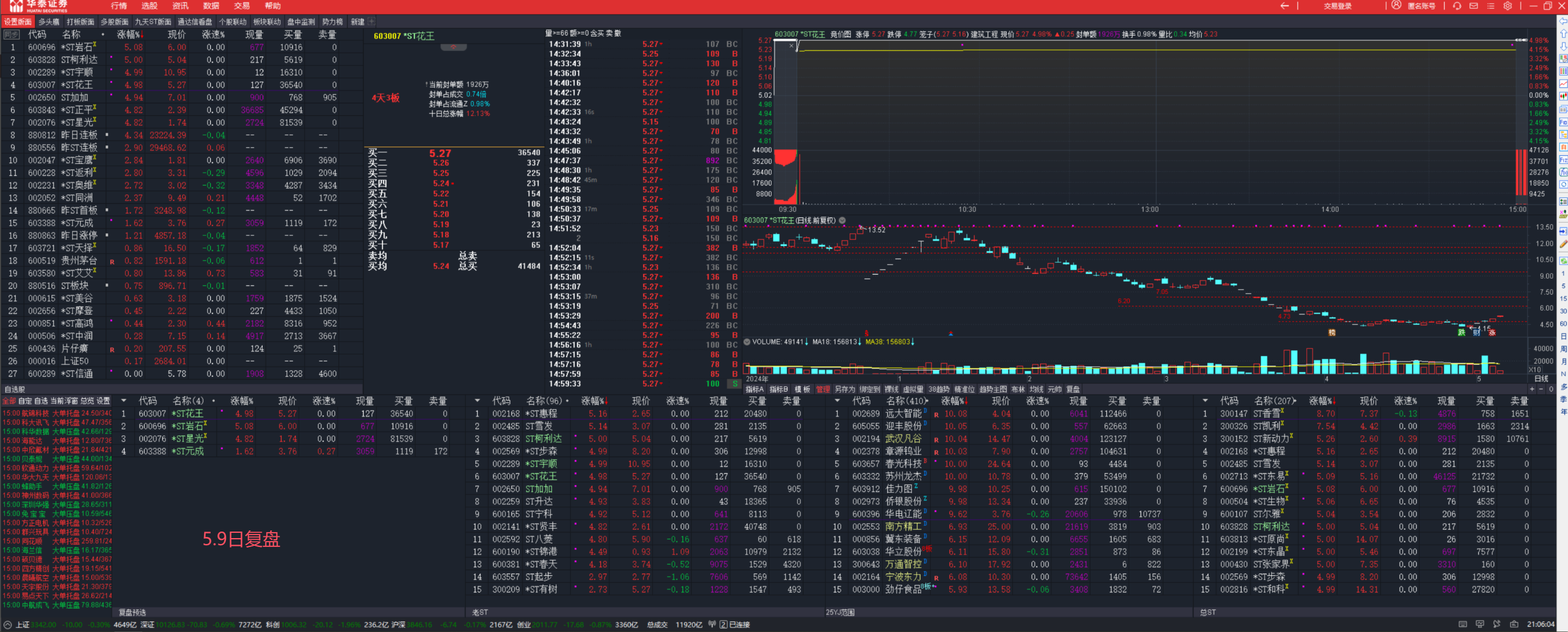The image size is (1568, 632).
Task: Open the dropdown arrow of the 名称(410) list
Action: pyautogui.click(x=837, y=400)
